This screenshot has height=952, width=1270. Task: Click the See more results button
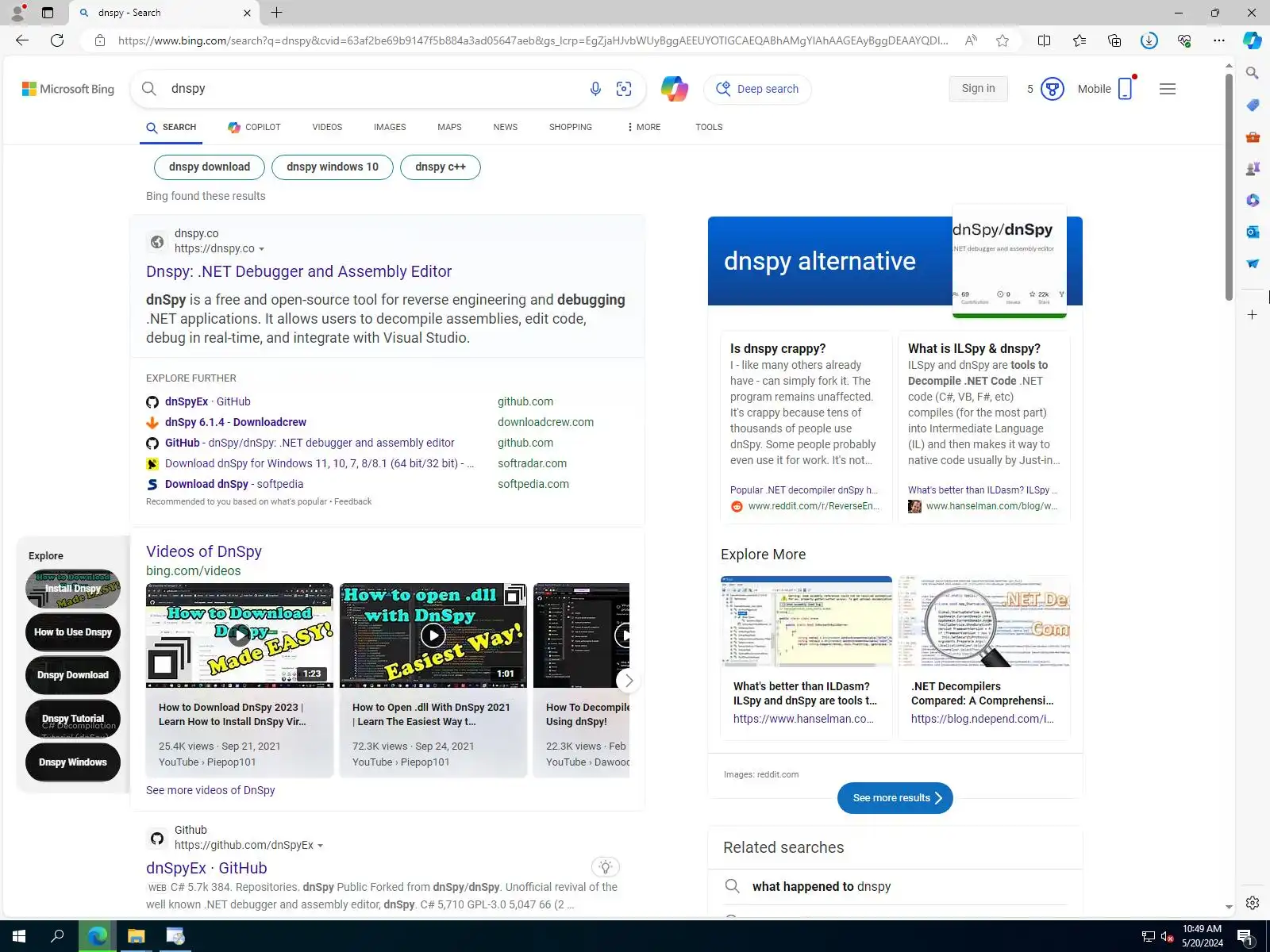(x=895, y=798)
